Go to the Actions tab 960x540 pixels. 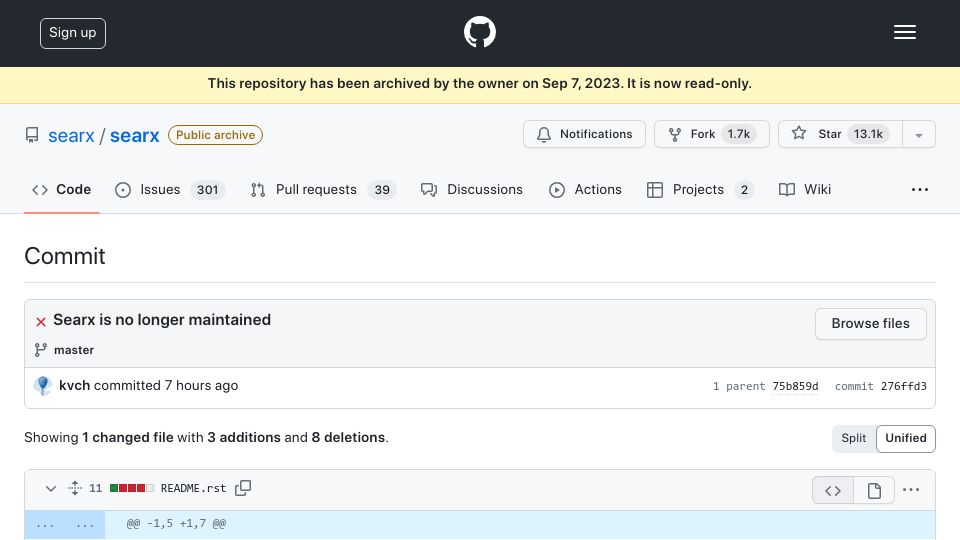click(585, 190)
